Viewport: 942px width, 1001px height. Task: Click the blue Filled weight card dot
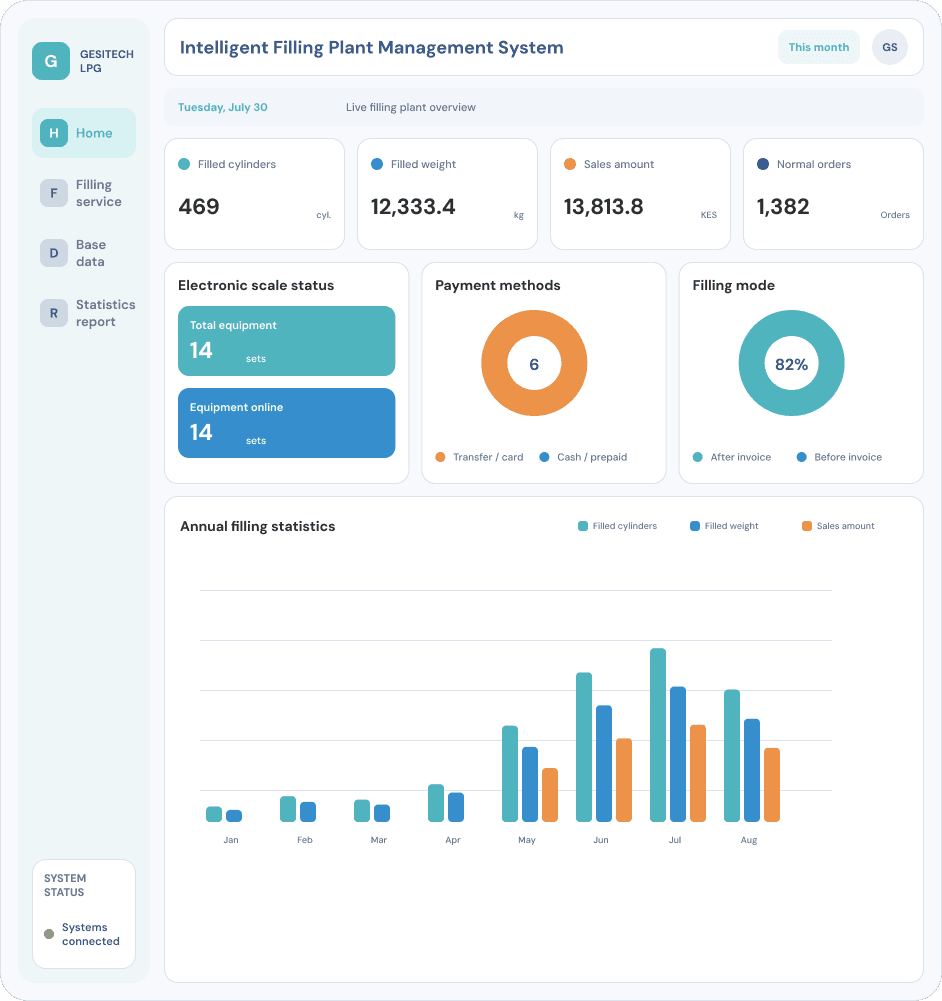pyautogui.click(x=377, y=164)
